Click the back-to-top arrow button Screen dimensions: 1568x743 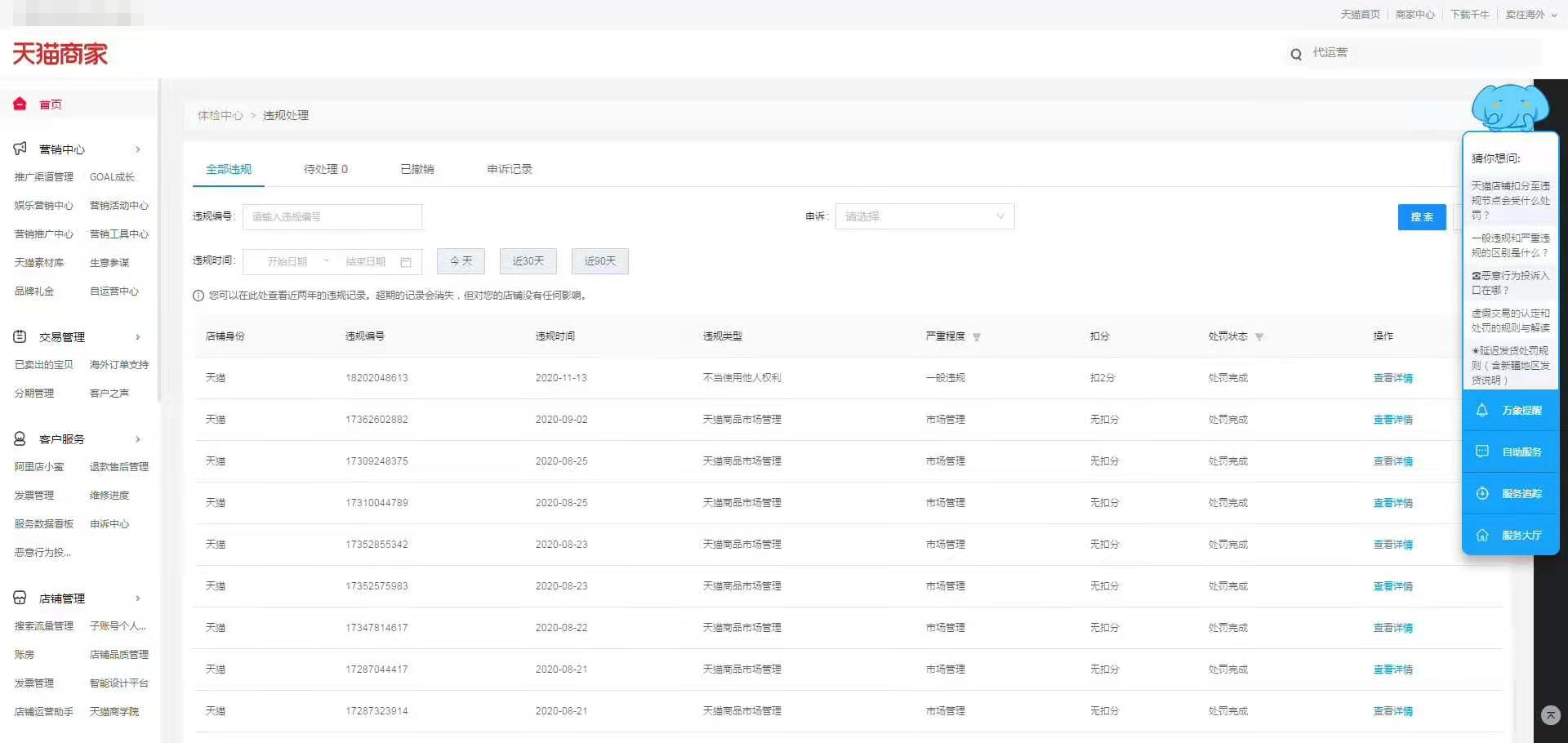click(1550, 715)
